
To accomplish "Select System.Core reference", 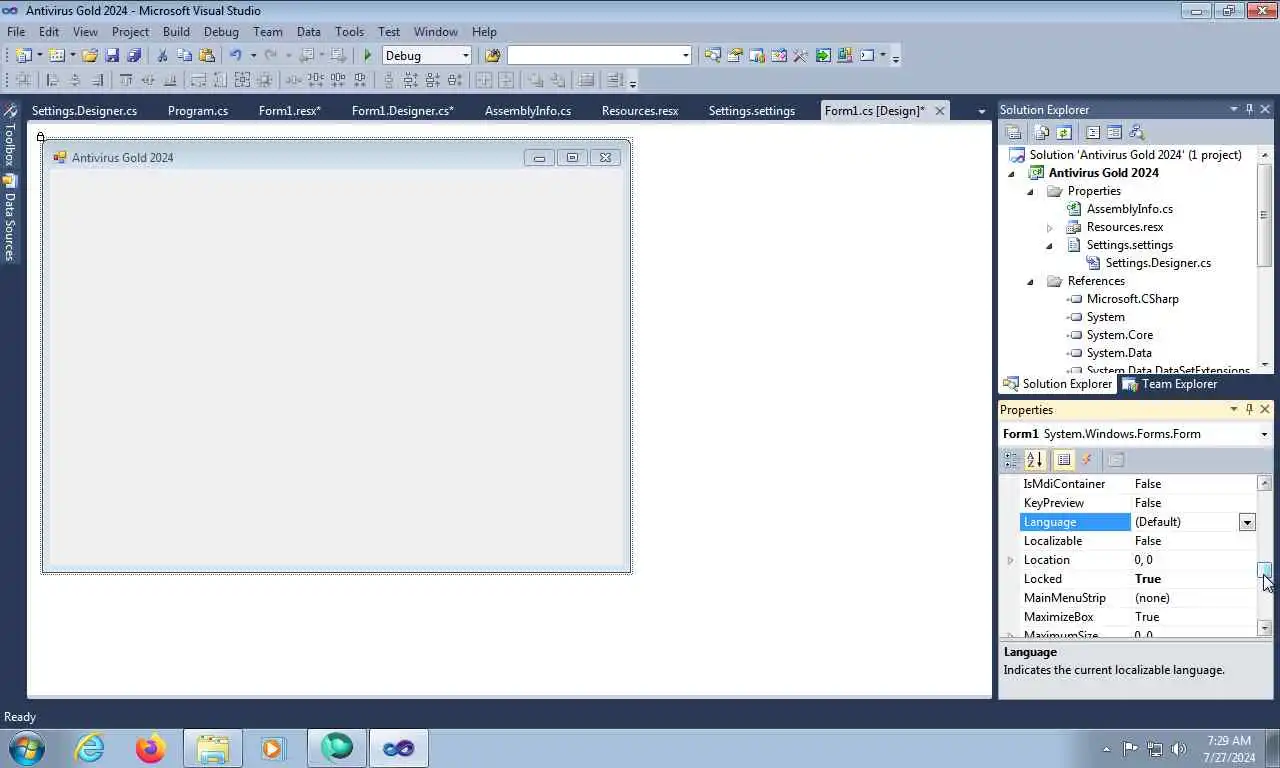I will [x=1119, y=335].
